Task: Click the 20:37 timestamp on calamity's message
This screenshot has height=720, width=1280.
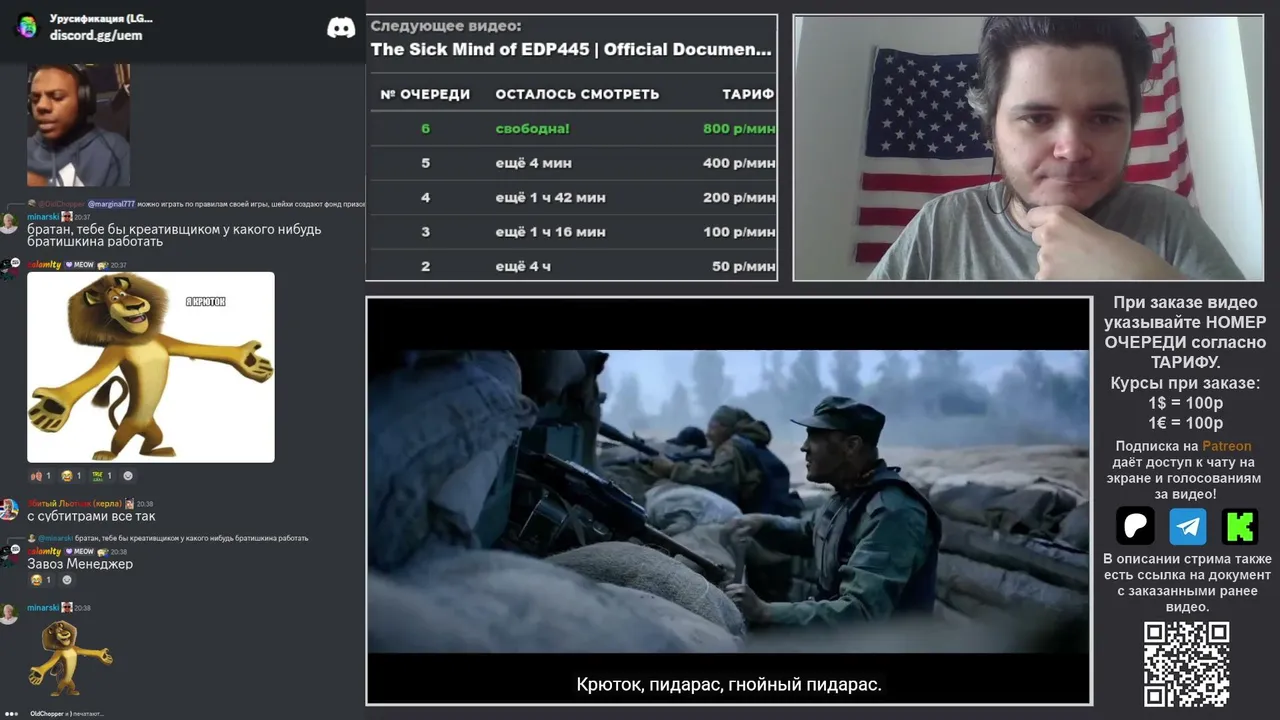Action: pos(118,265)
